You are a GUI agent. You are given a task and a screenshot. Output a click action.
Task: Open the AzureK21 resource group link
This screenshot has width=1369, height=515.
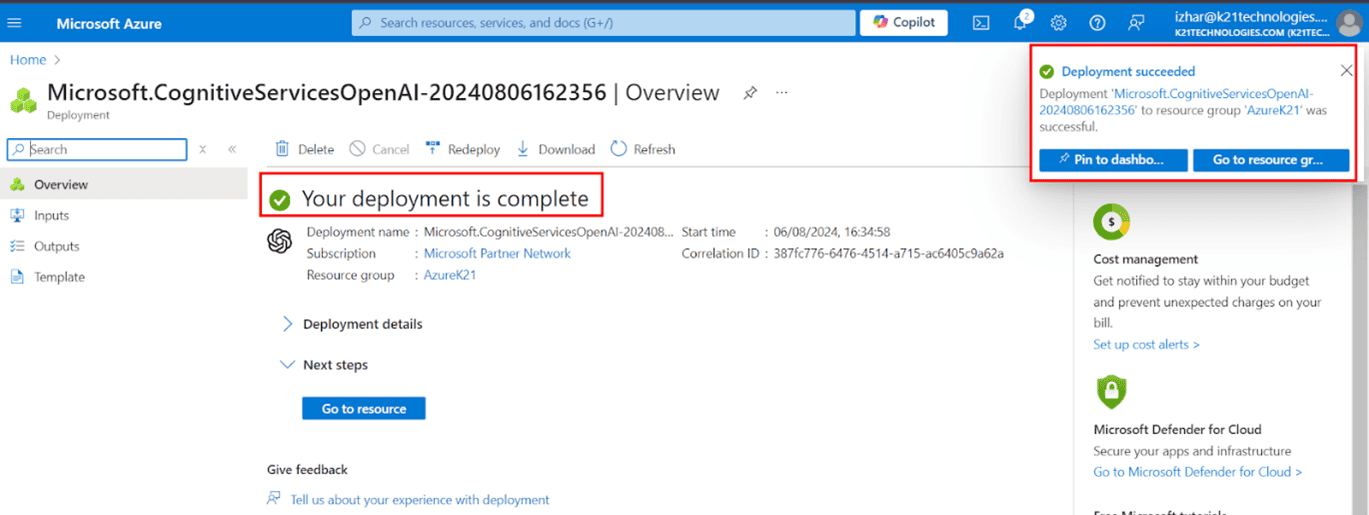coord(450,275)
